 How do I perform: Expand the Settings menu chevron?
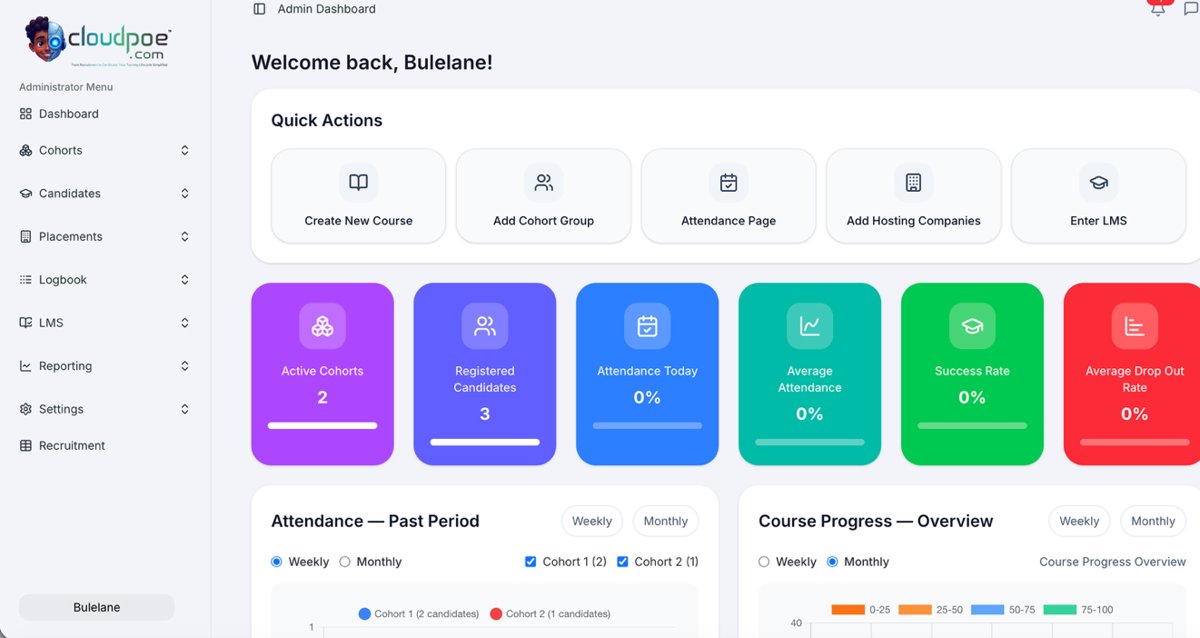(x=185, y=409)
